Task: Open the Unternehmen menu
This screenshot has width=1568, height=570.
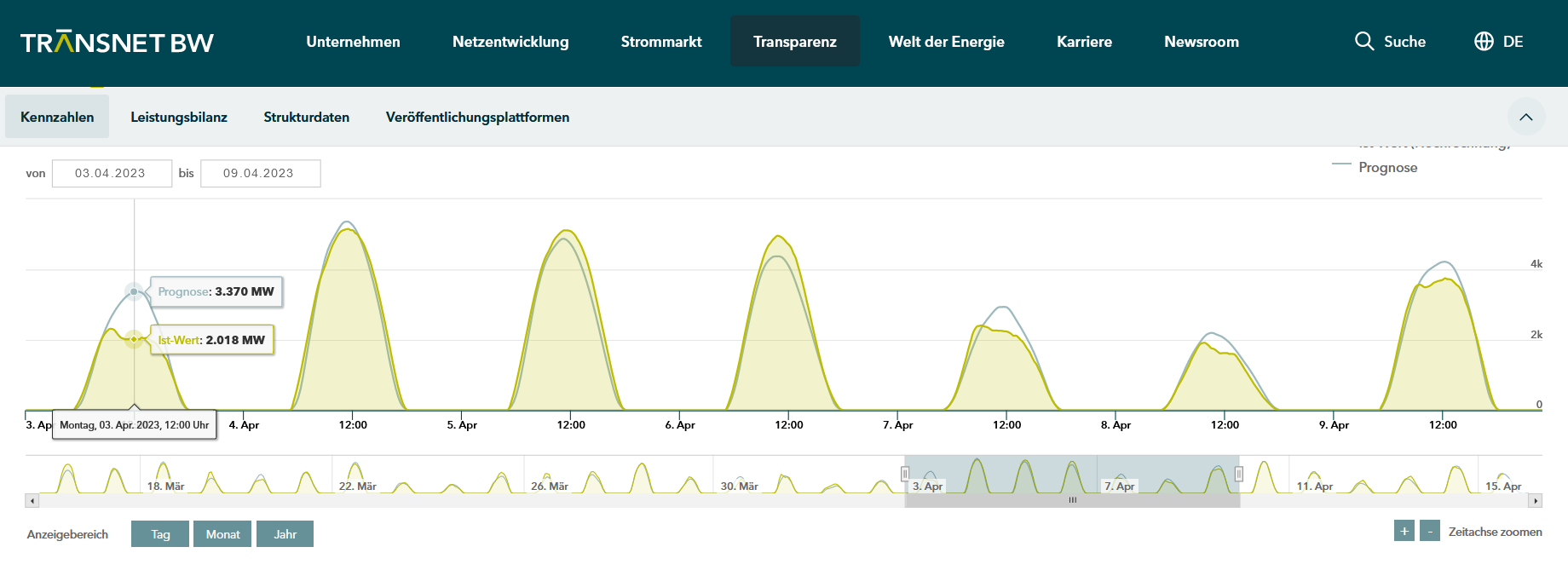Action: [x=353, y=42]
